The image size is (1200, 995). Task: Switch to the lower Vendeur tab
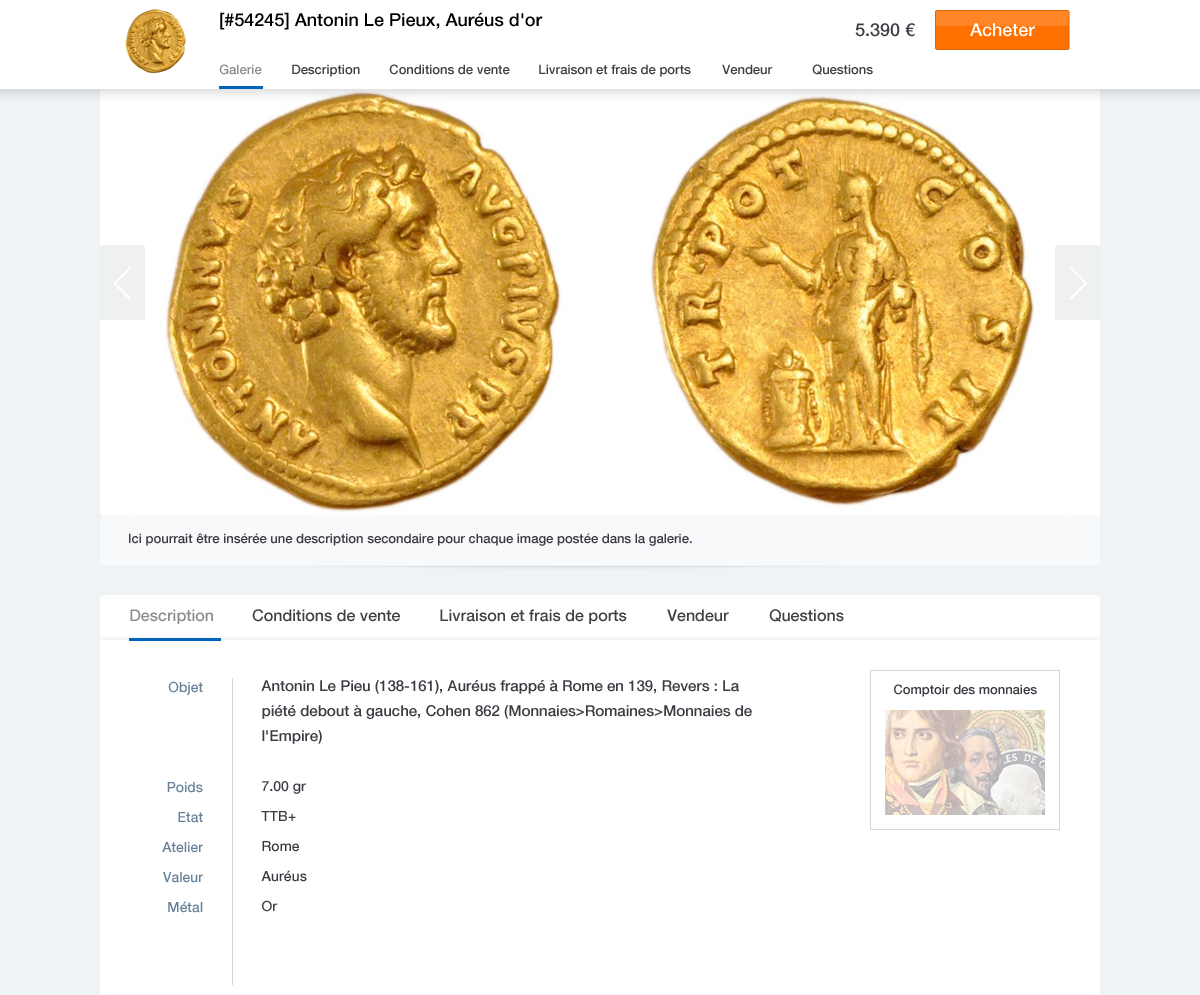tap(698, 616)
